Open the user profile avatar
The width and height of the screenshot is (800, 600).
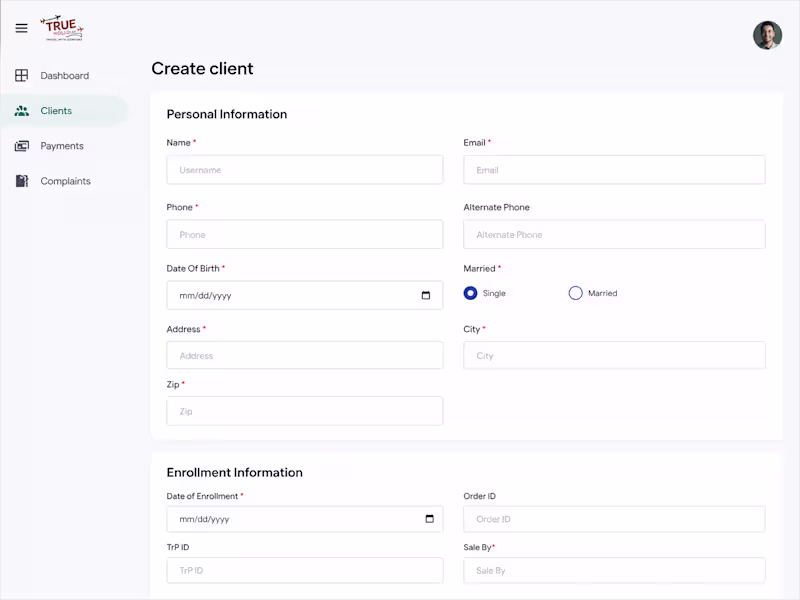767,35
